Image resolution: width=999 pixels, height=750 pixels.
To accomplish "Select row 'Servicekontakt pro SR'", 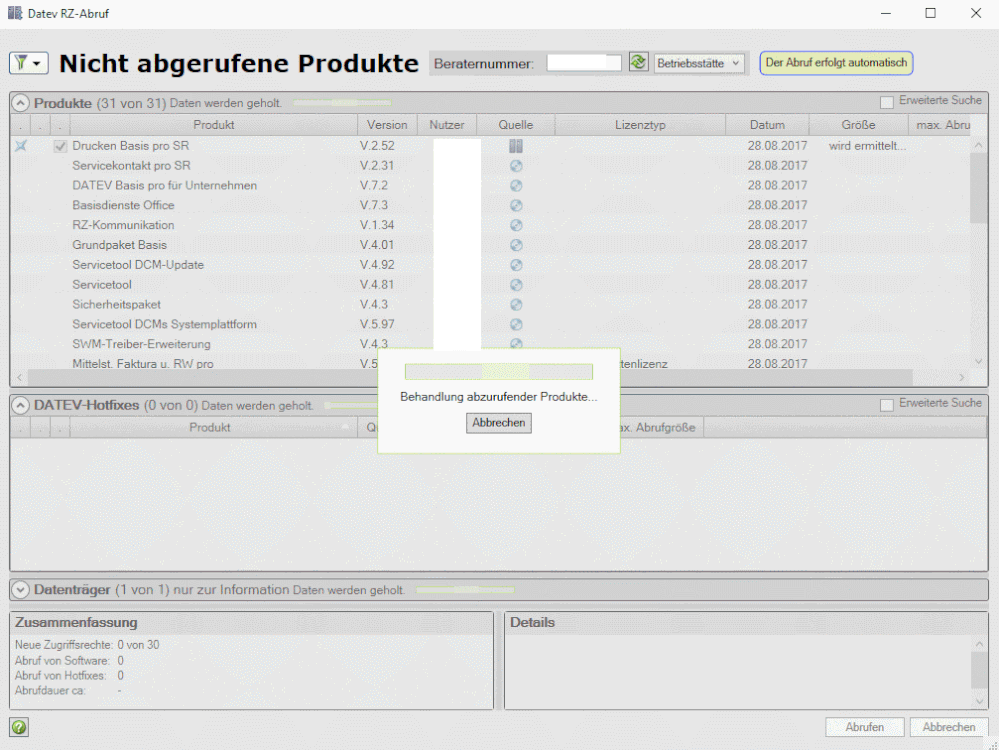I will (x=491, y=166).
